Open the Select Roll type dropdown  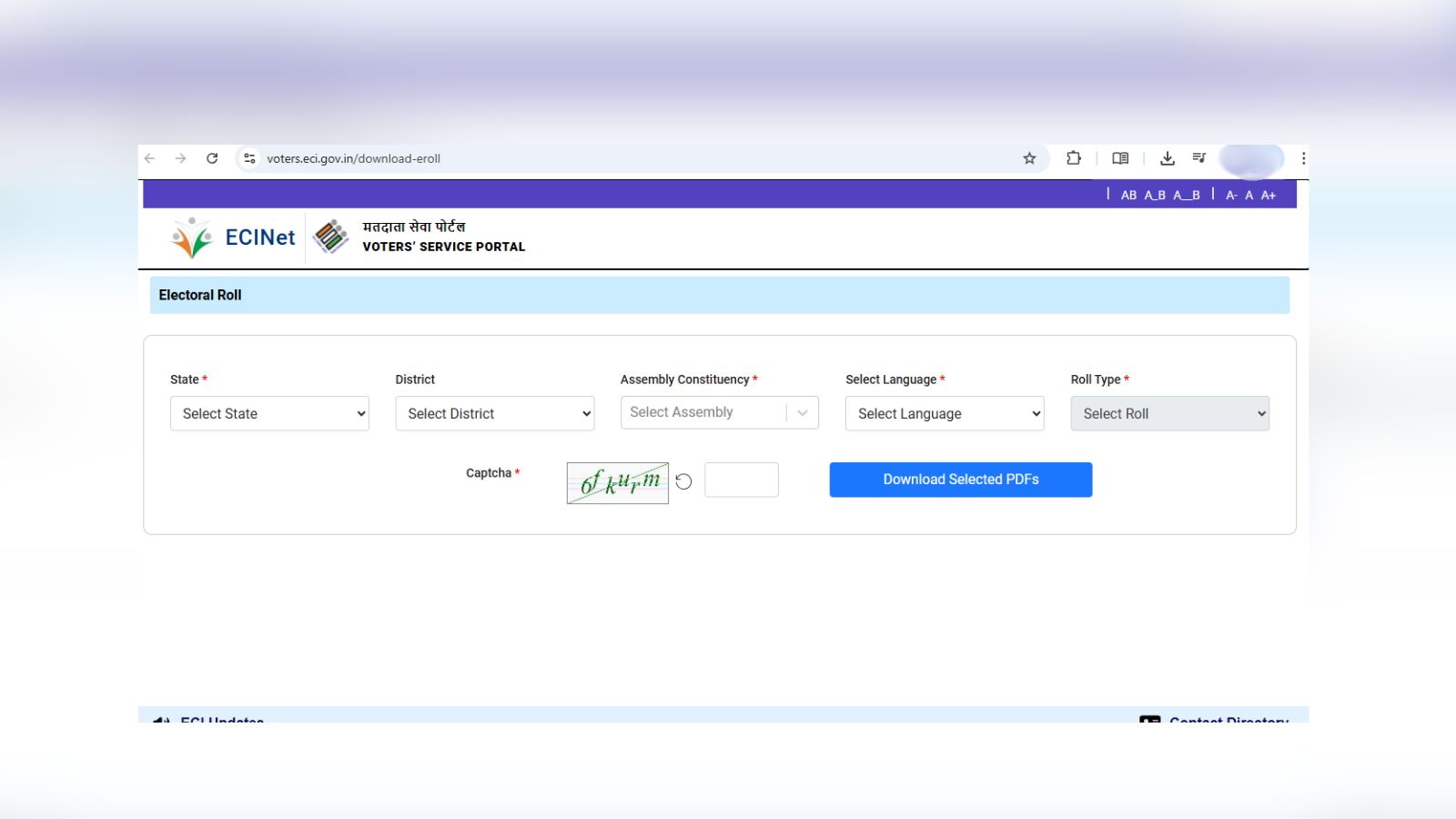[x=1169, y=413]
